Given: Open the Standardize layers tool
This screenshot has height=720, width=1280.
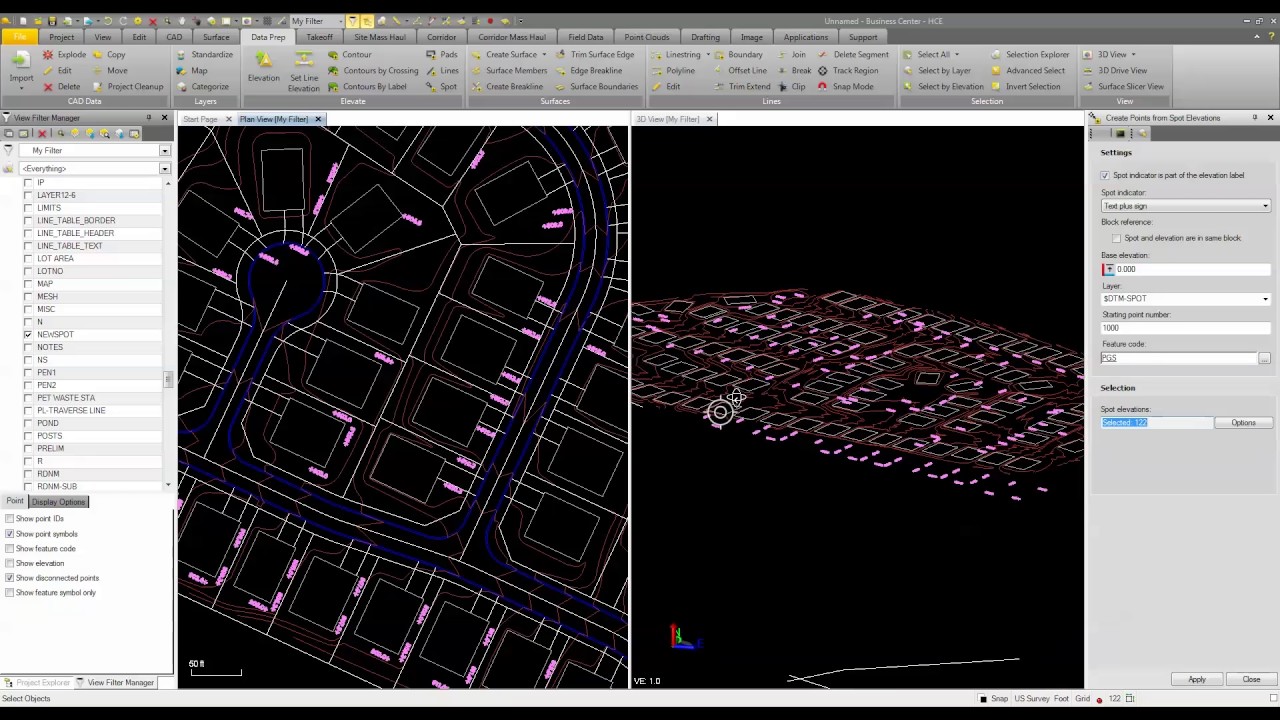Looking at the screenshot, I should click(204, 55).
